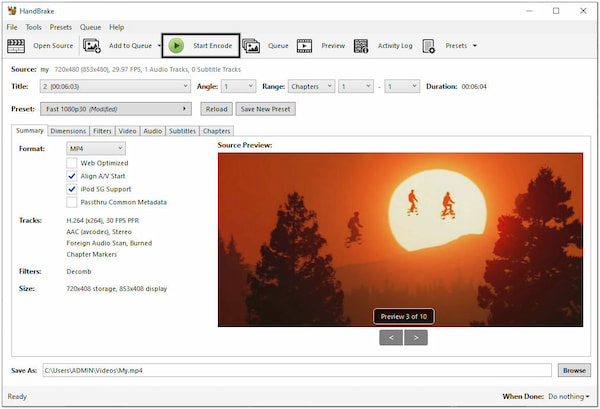Open the Preset selector Fast 1080p30
This screenshot has height=409, width=600.
(116, 109)
